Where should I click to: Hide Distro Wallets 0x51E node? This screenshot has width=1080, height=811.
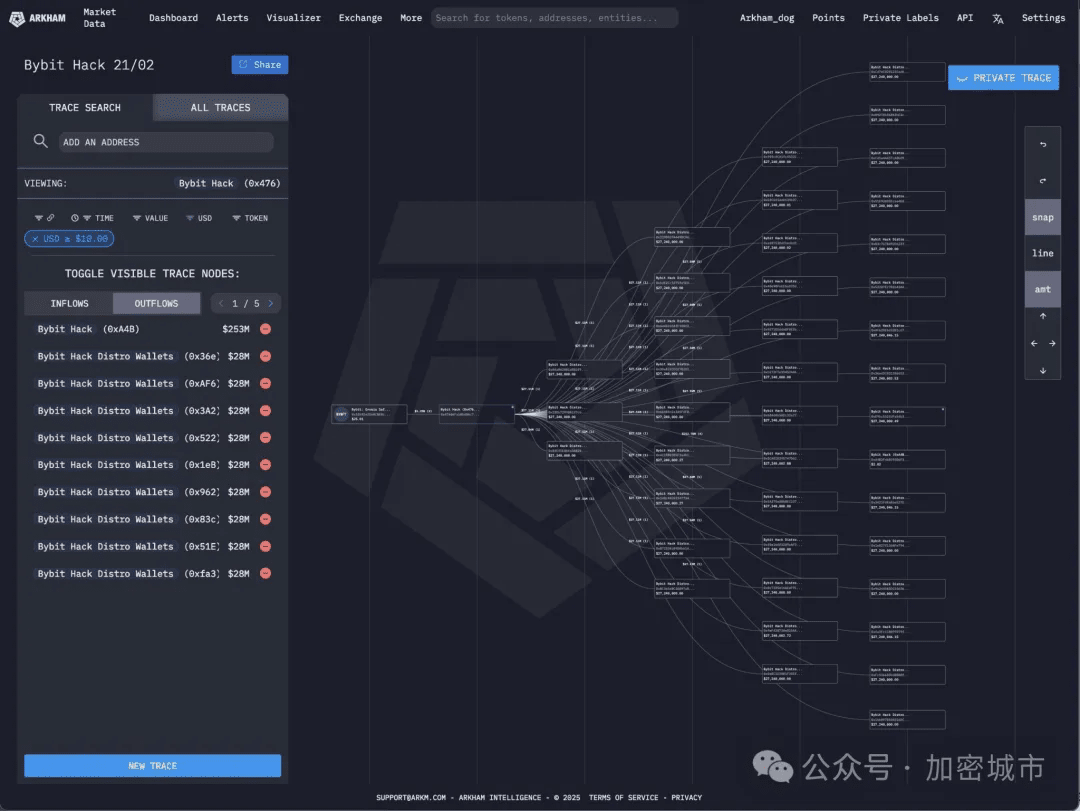click(265, 546)
